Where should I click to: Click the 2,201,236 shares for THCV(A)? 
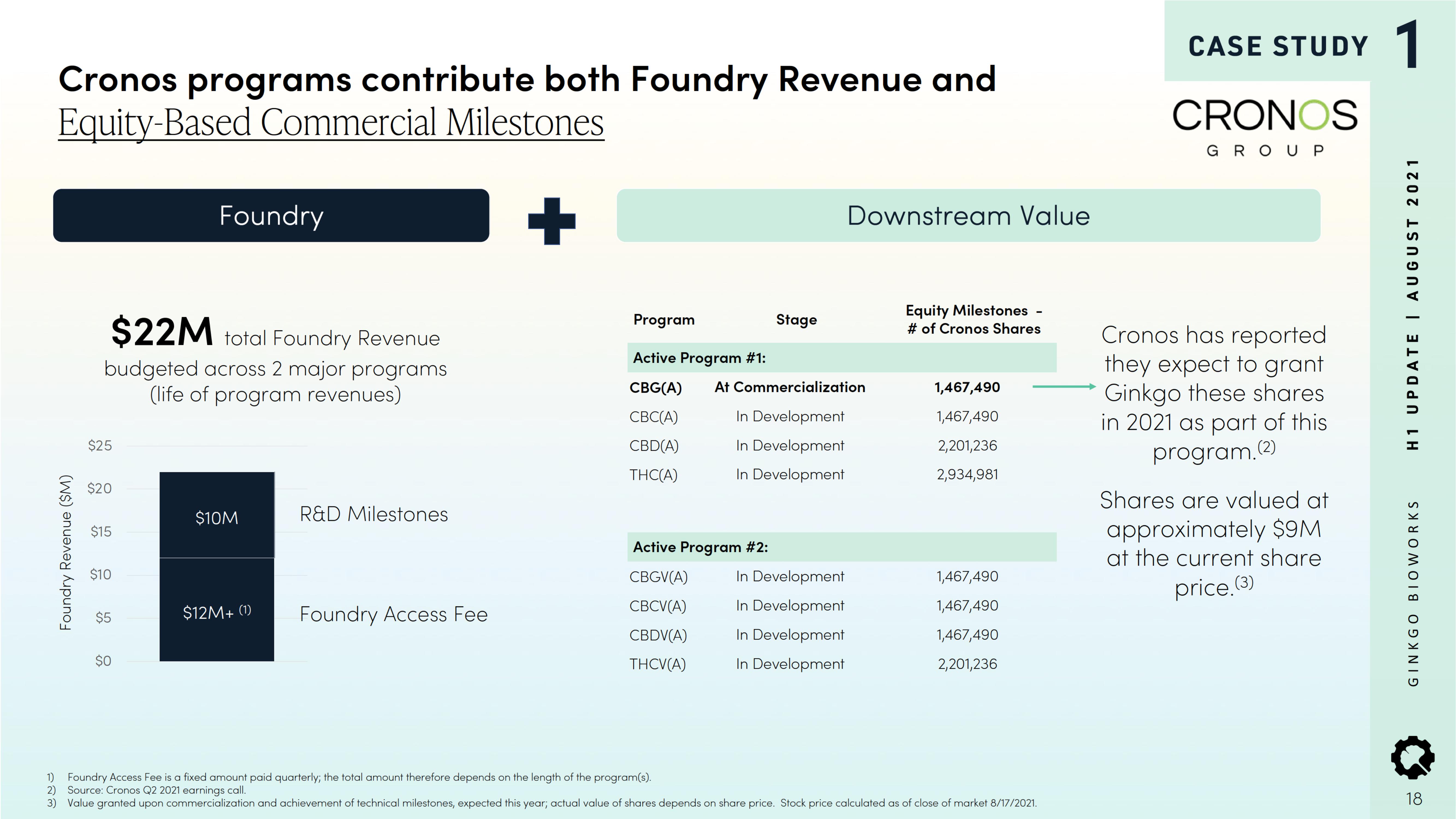(x=968, y=664)
